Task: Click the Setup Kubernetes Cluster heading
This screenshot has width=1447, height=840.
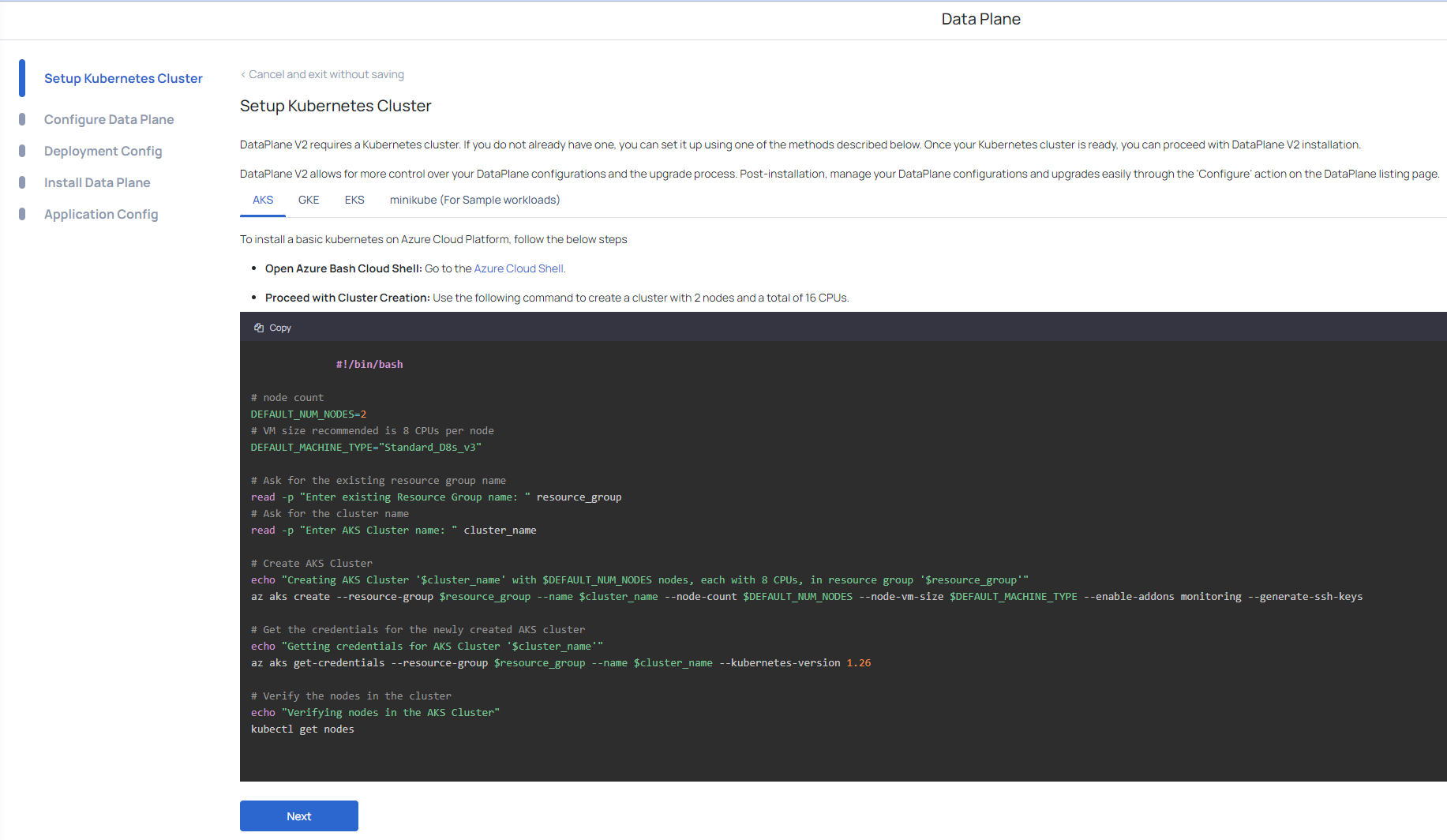Action: pos(336,106)
